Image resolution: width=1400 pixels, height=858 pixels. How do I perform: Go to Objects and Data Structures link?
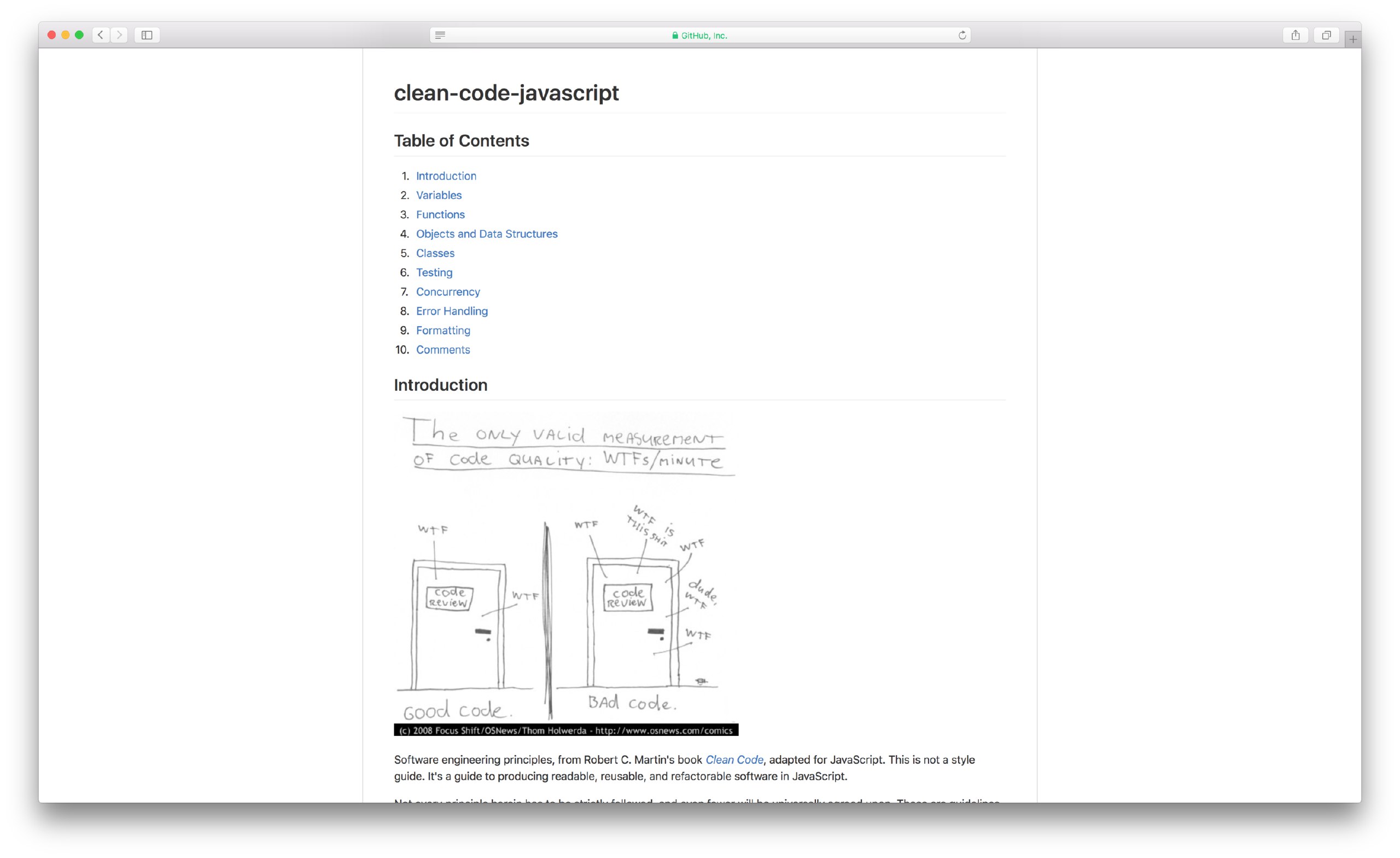click(486, 234)
